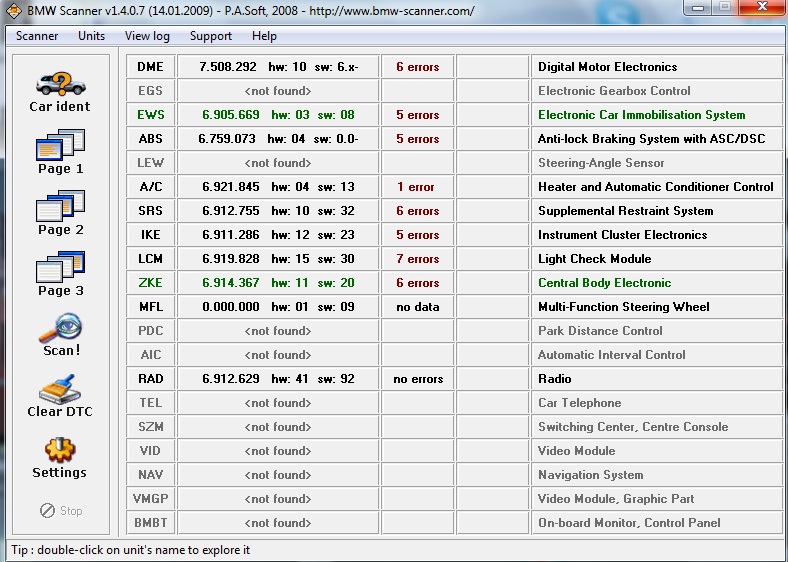Go to Page 3 icon

[x=60, y=269]
